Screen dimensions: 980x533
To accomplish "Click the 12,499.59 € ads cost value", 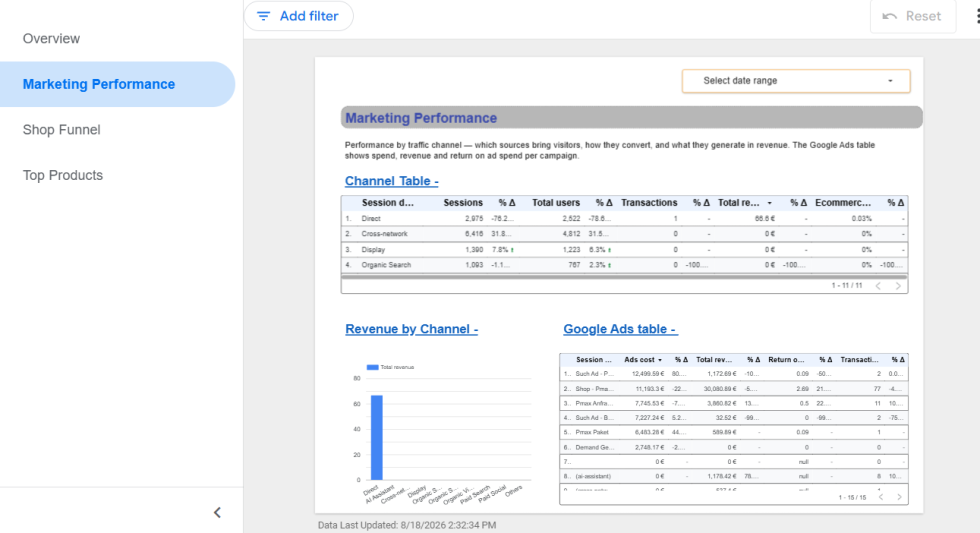I will (648, 374).
